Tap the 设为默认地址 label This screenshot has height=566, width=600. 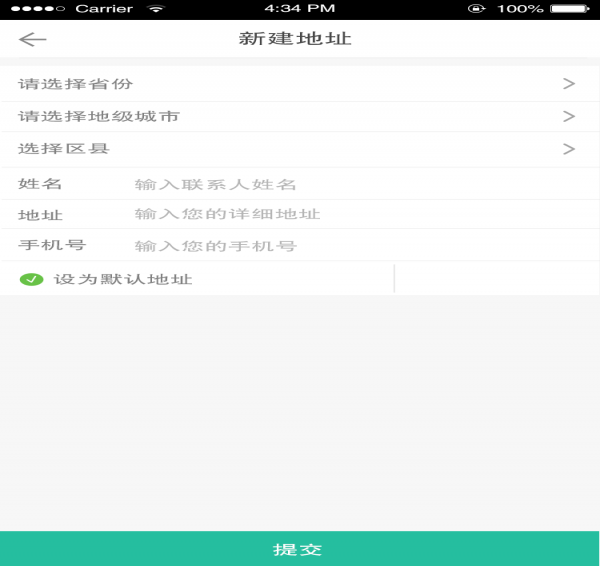tap(123, 279)
